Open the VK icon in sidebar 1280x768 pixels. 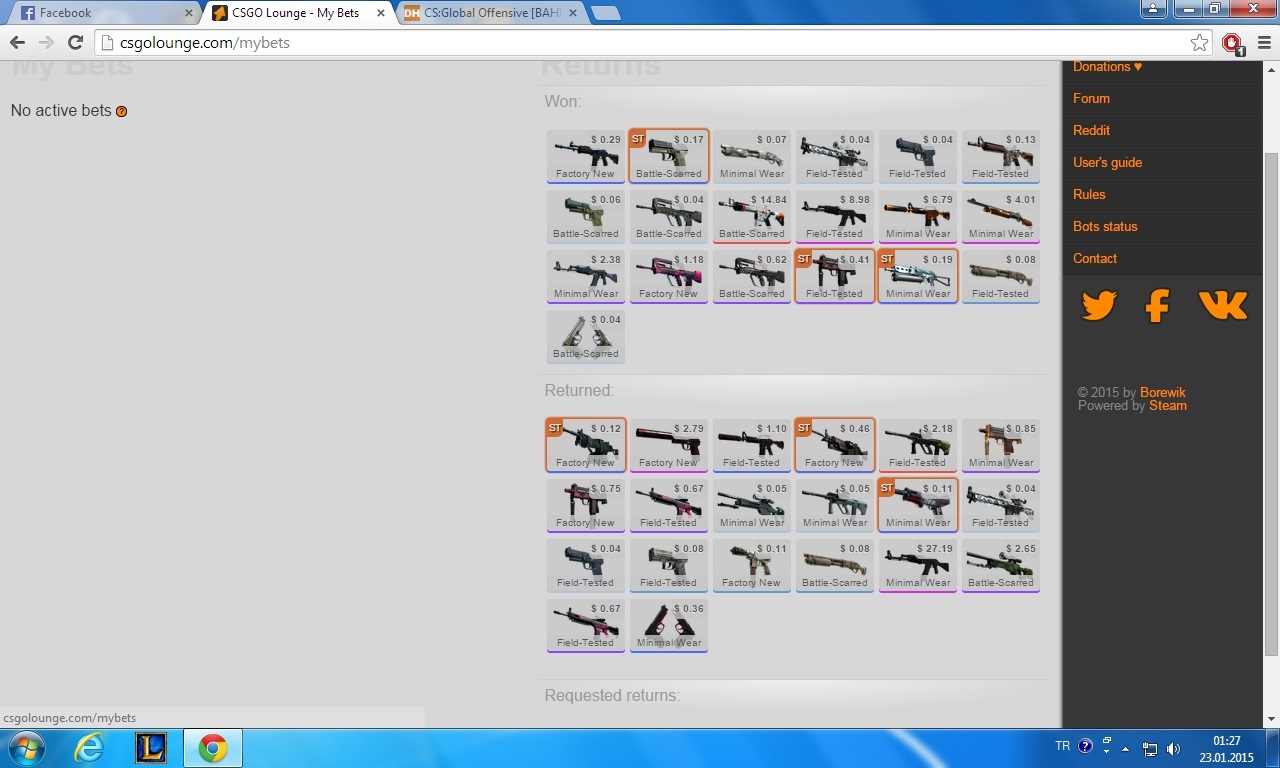(1223, 305)
